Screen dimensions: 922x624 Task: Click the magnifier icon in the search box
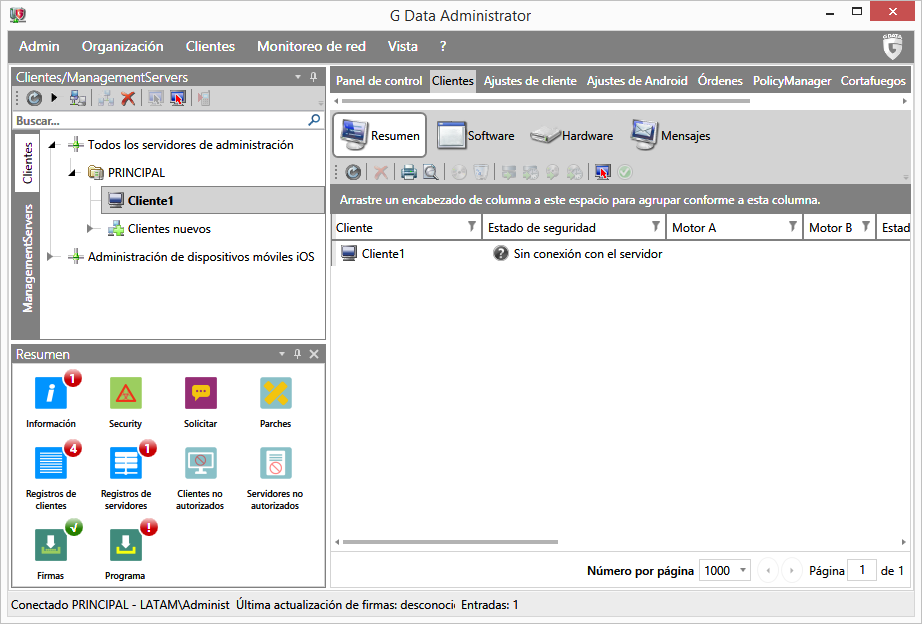pyautogui.click(x=314, y=120)
